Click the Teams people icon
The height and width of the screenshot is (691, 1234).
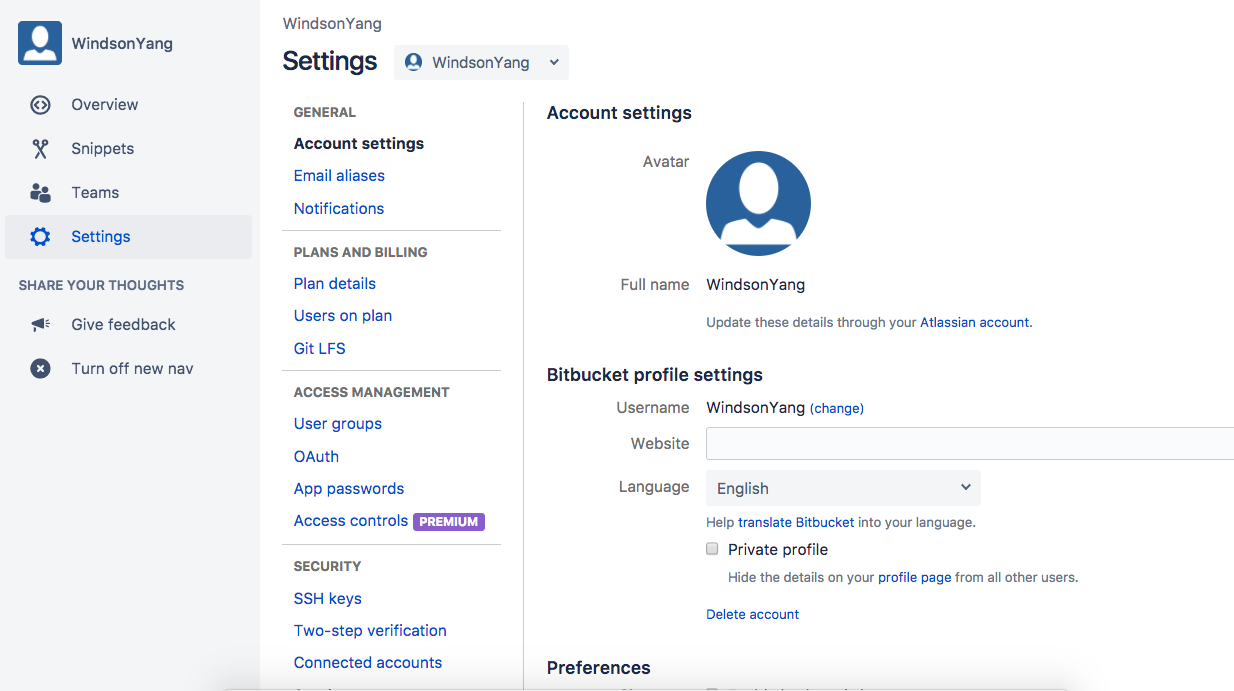(40, 193)
